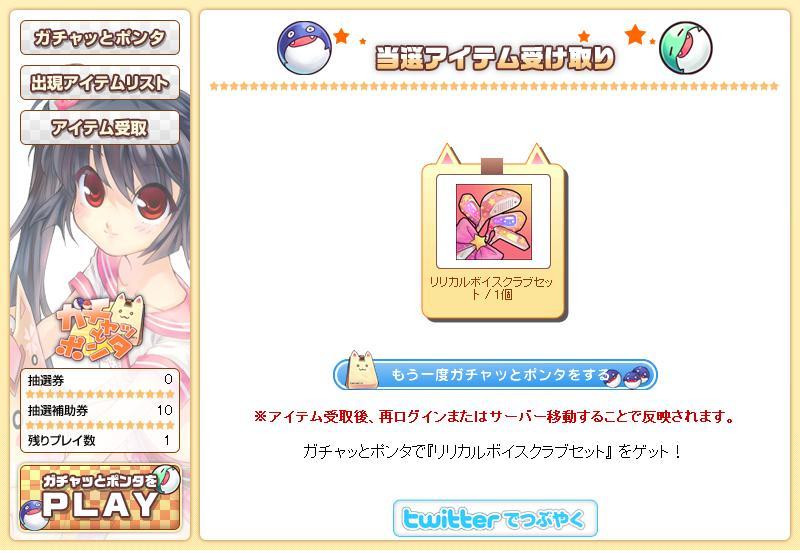This screenshot has height=553, width=800.
Task: Click the リリカルボイスクラブセット item label
Action: (x=491, y=288)
